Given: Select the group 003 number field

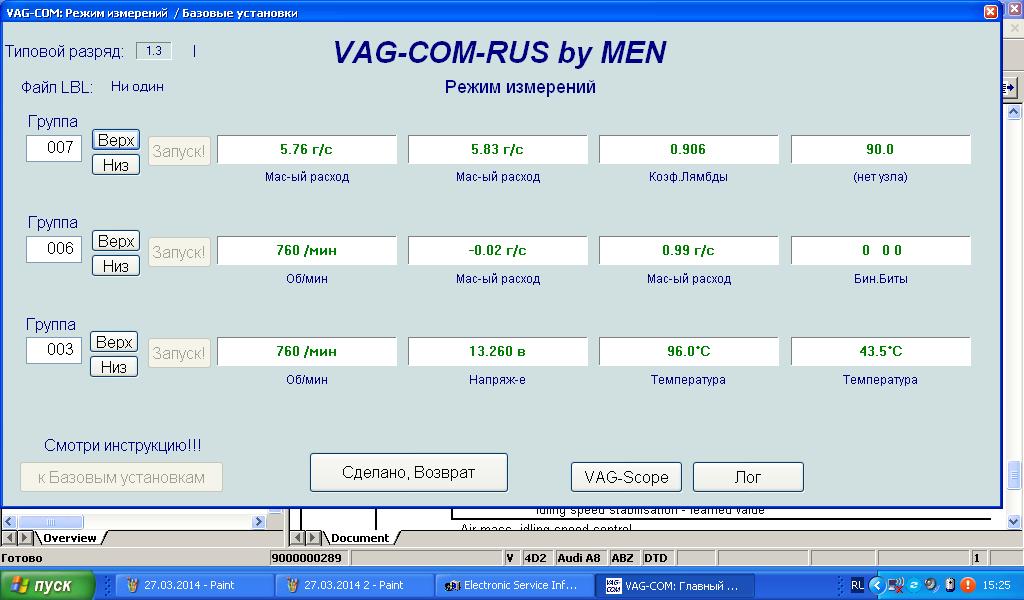Looking at the screenshot, I should click(x=54, y=349).
